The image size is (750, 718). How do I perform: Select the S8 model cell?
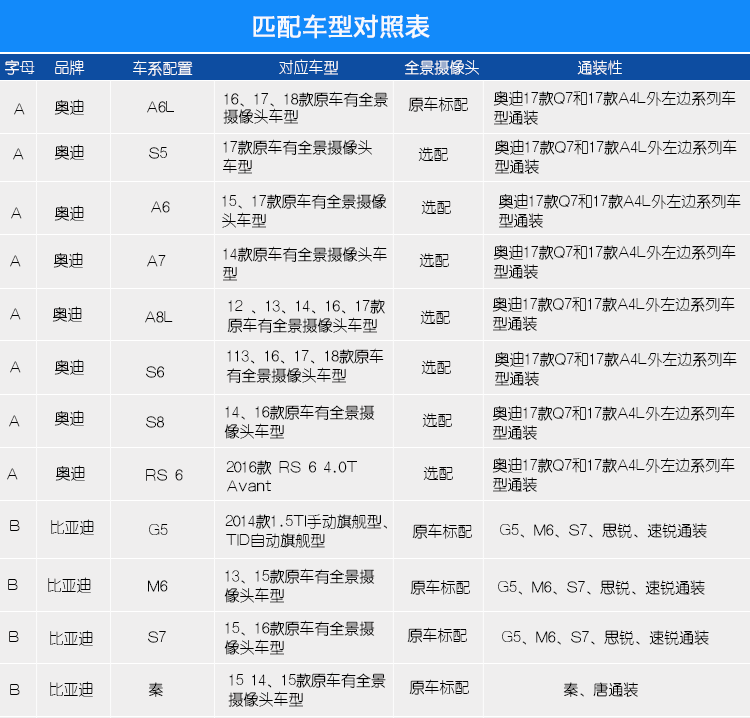click(x=155, y=422)
